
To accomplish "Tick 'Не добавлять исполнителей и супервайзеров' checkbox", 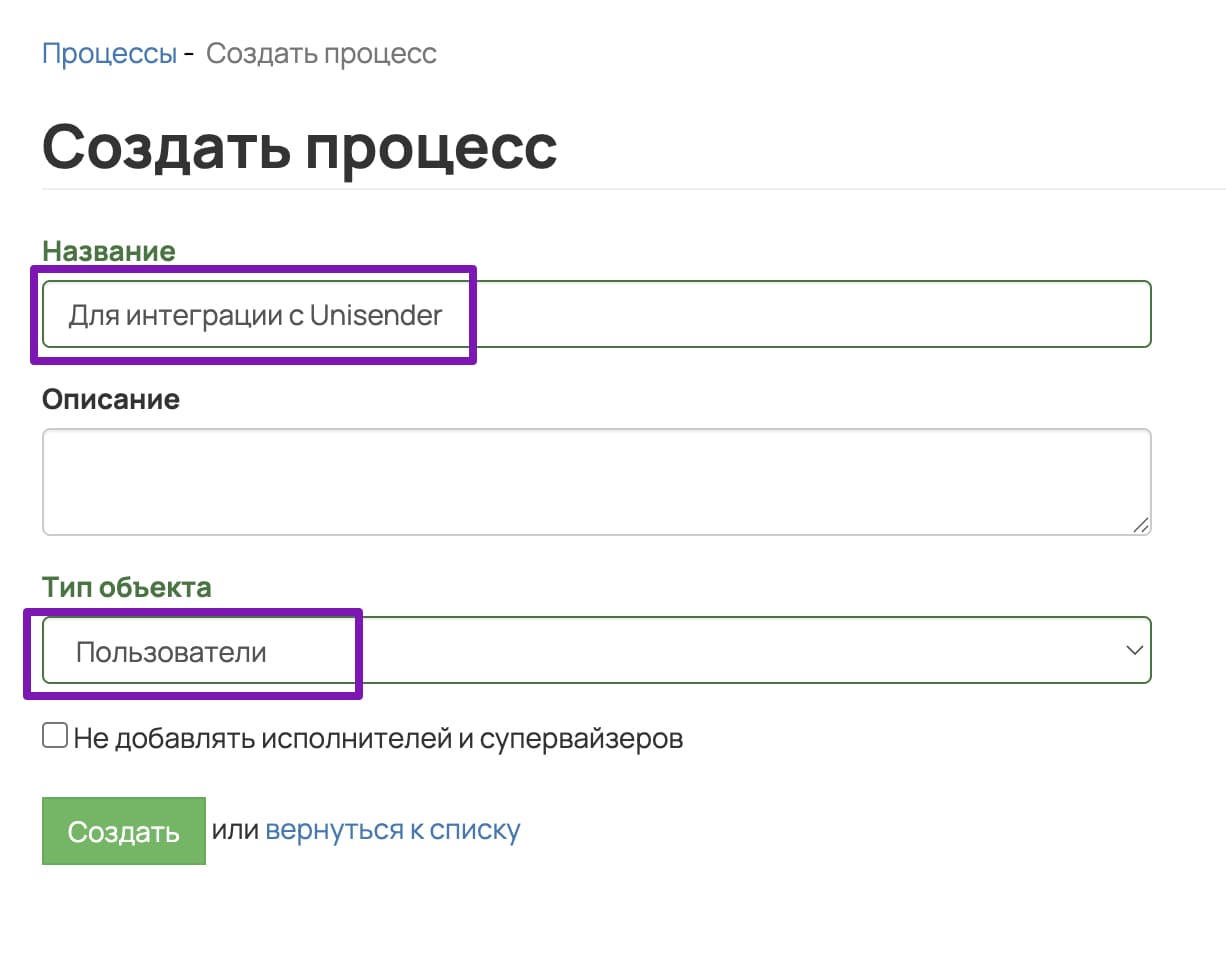I will tap(54, 737).
